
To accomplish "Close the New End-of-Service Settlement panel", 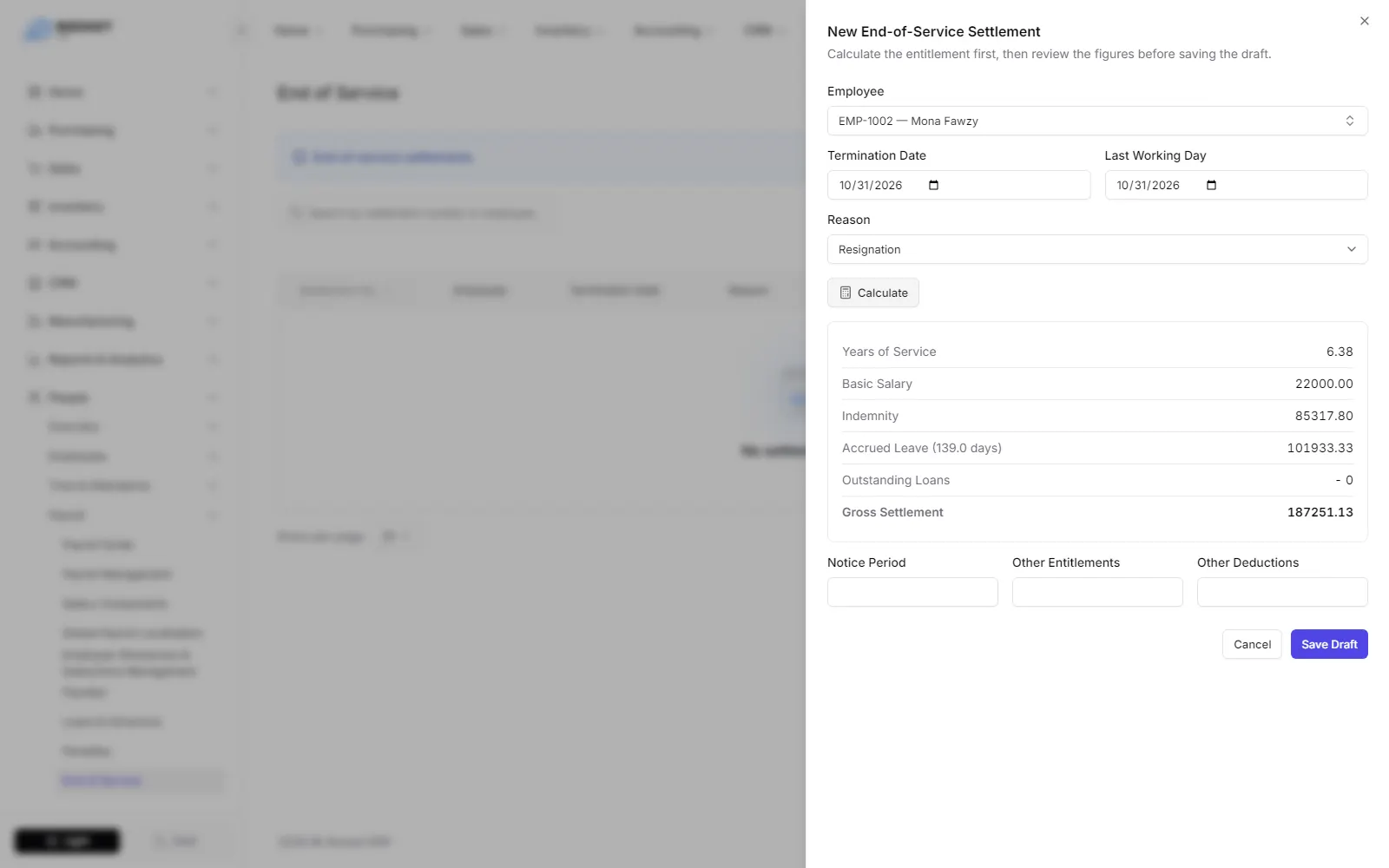I will (x=1364, y=21).
